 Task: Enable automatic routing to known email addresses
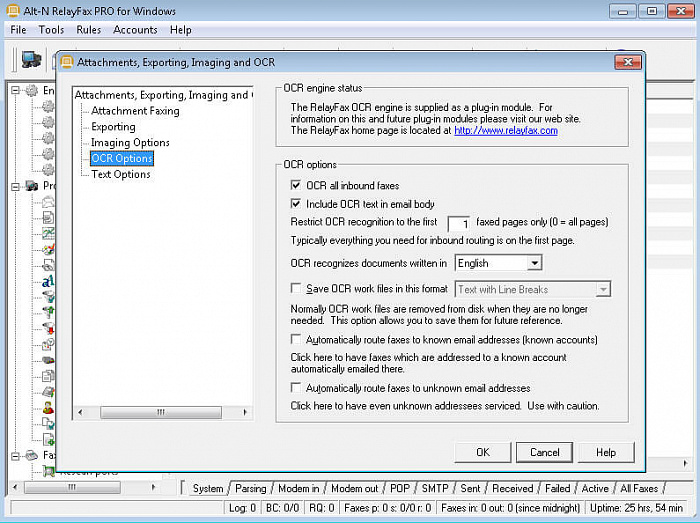tap(296, 339)
